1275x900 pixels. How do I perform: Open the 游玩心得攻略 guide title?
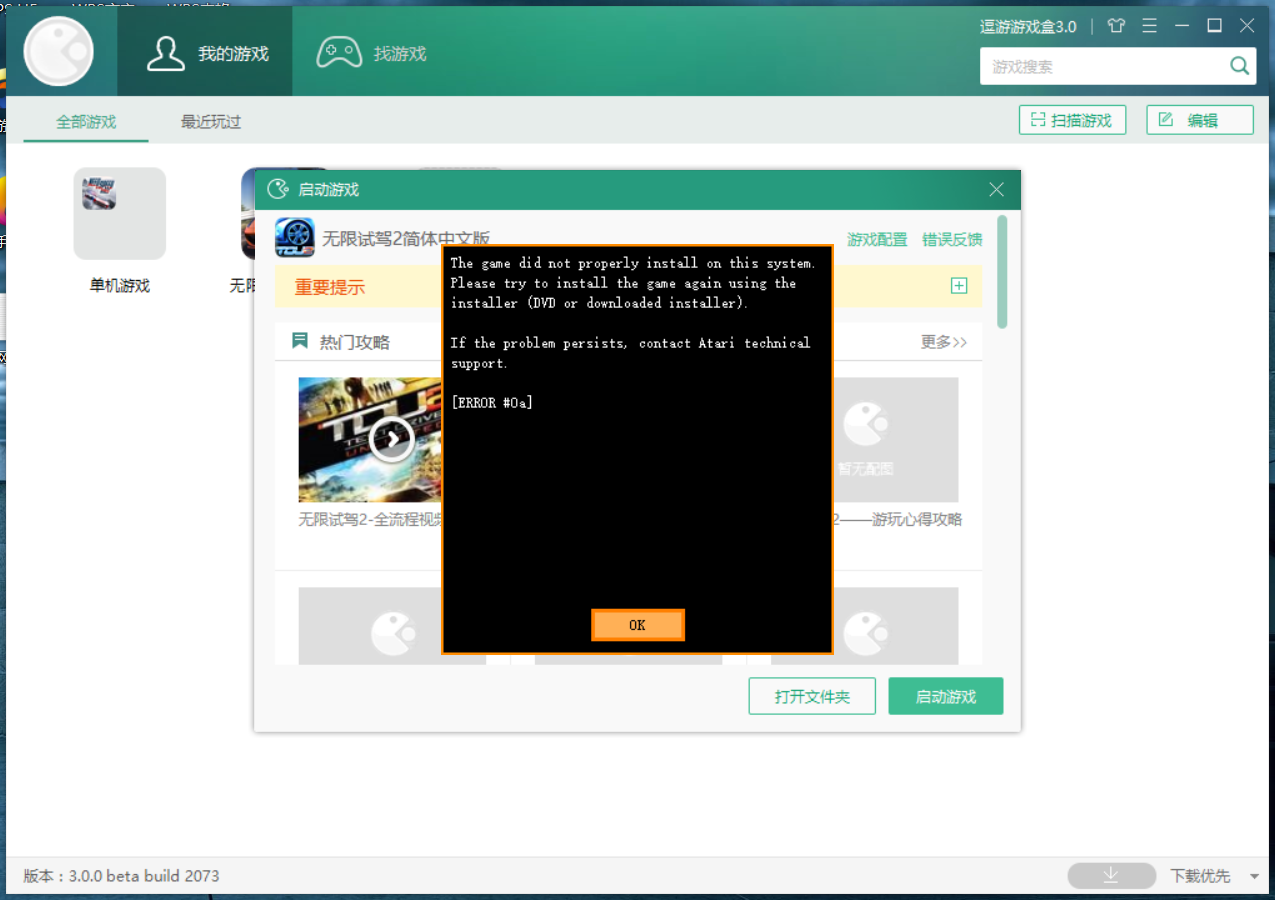tap(897, 520)
